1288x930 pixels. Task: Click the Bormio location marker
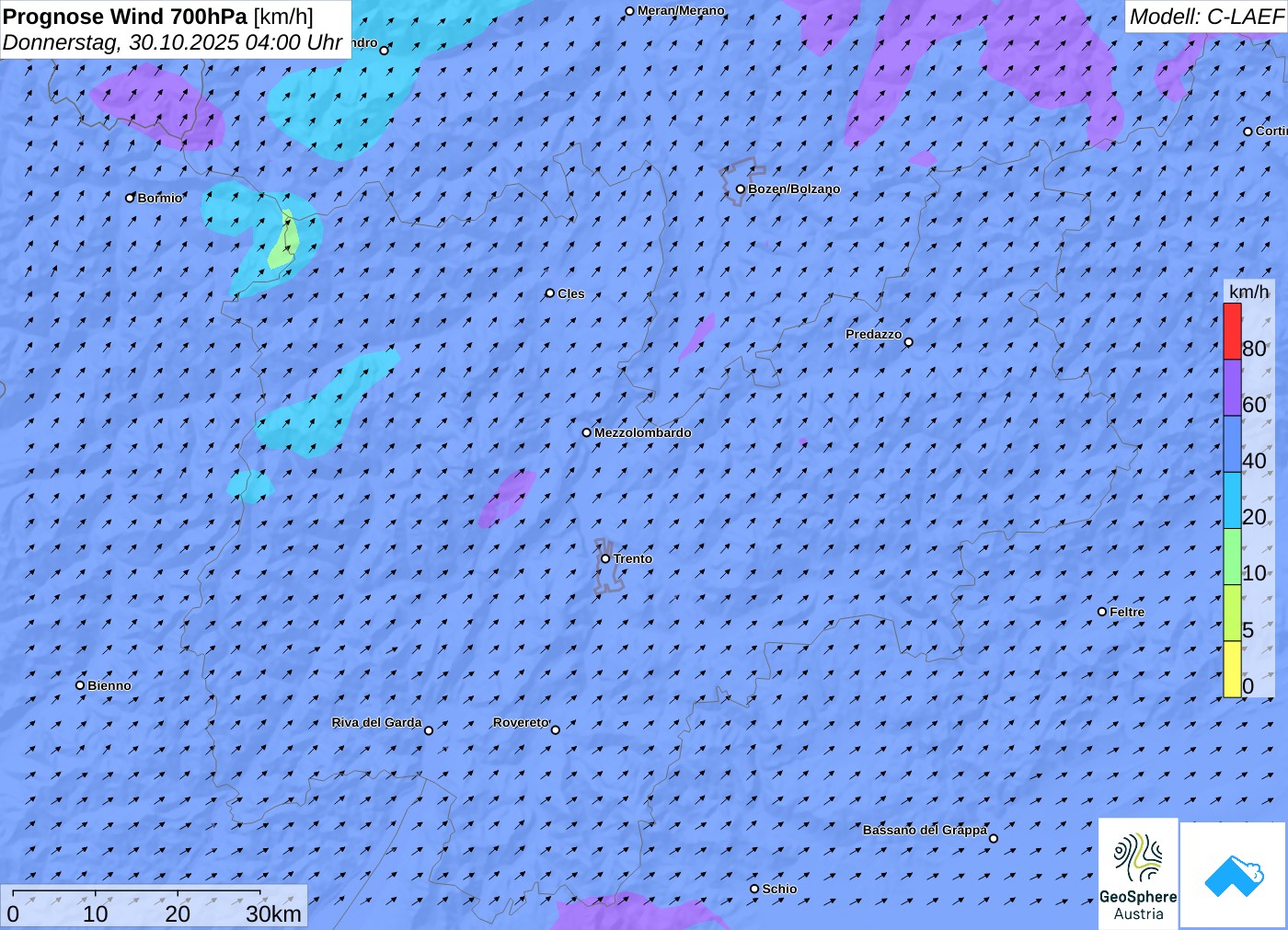(x=130, y=198)
